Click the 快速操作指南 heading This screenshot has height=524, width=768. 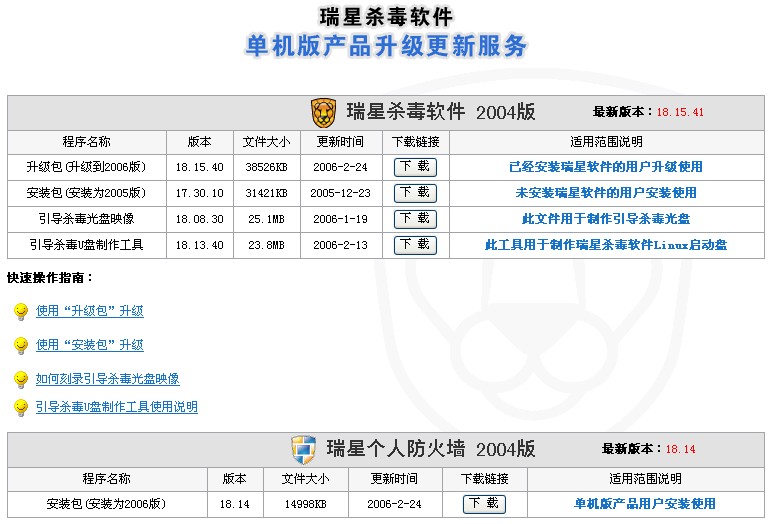click(x=50, y=278)
